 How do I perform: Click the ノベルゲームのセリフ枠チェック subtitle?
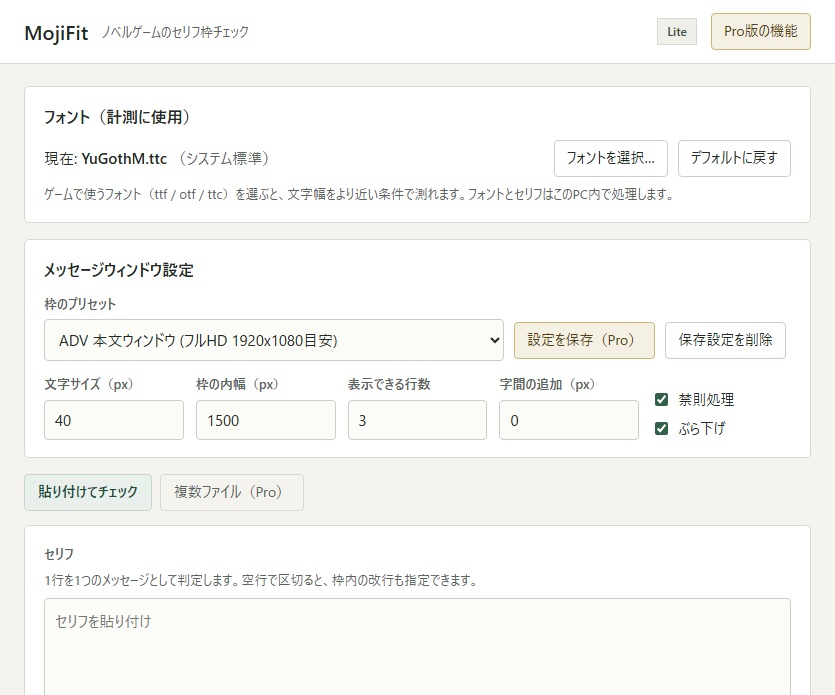click(x=175, y=32)
